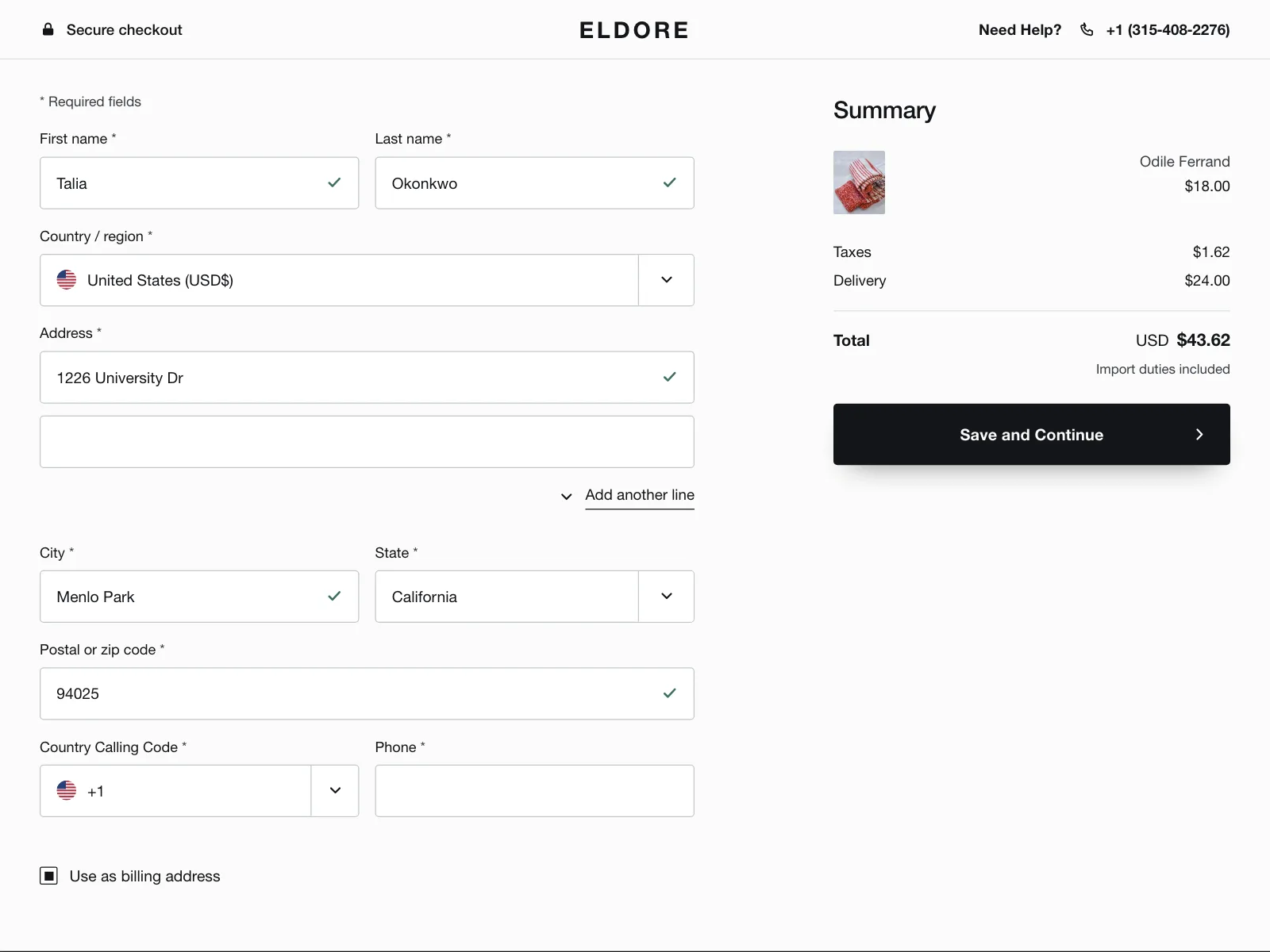
Task: Click the checkmark in the First name field
Action: [334, 182]
